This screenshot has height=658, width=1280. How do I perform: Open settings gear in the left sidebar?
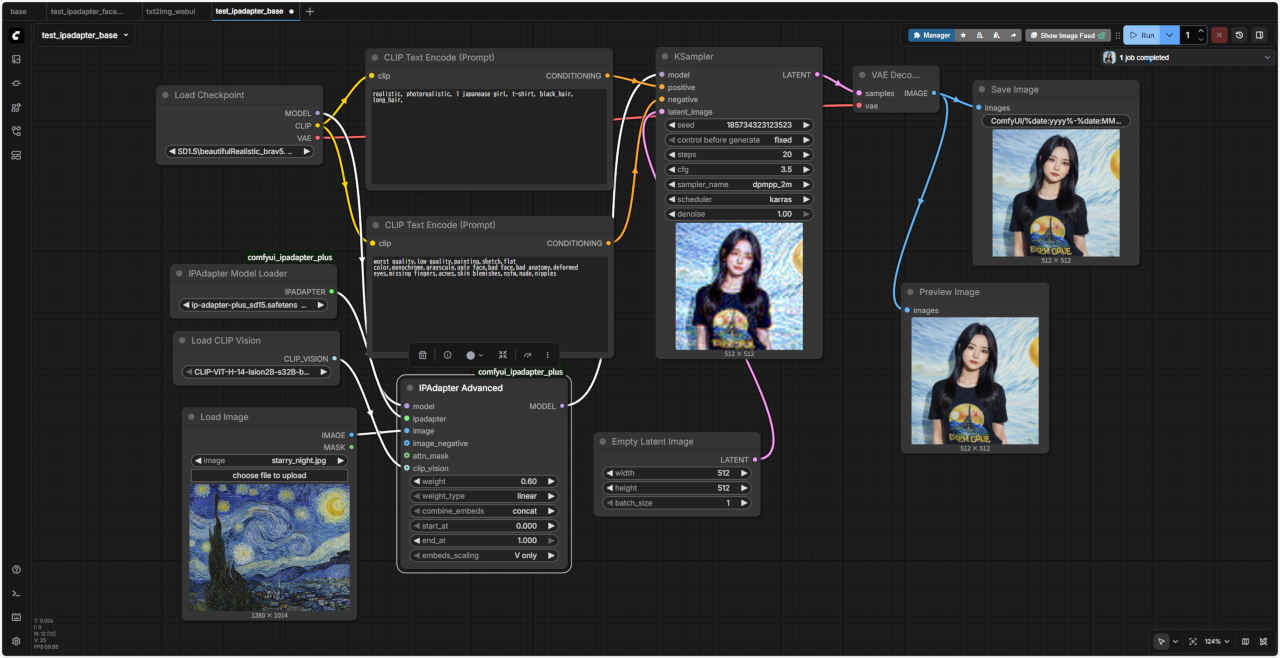pos(16,641)
